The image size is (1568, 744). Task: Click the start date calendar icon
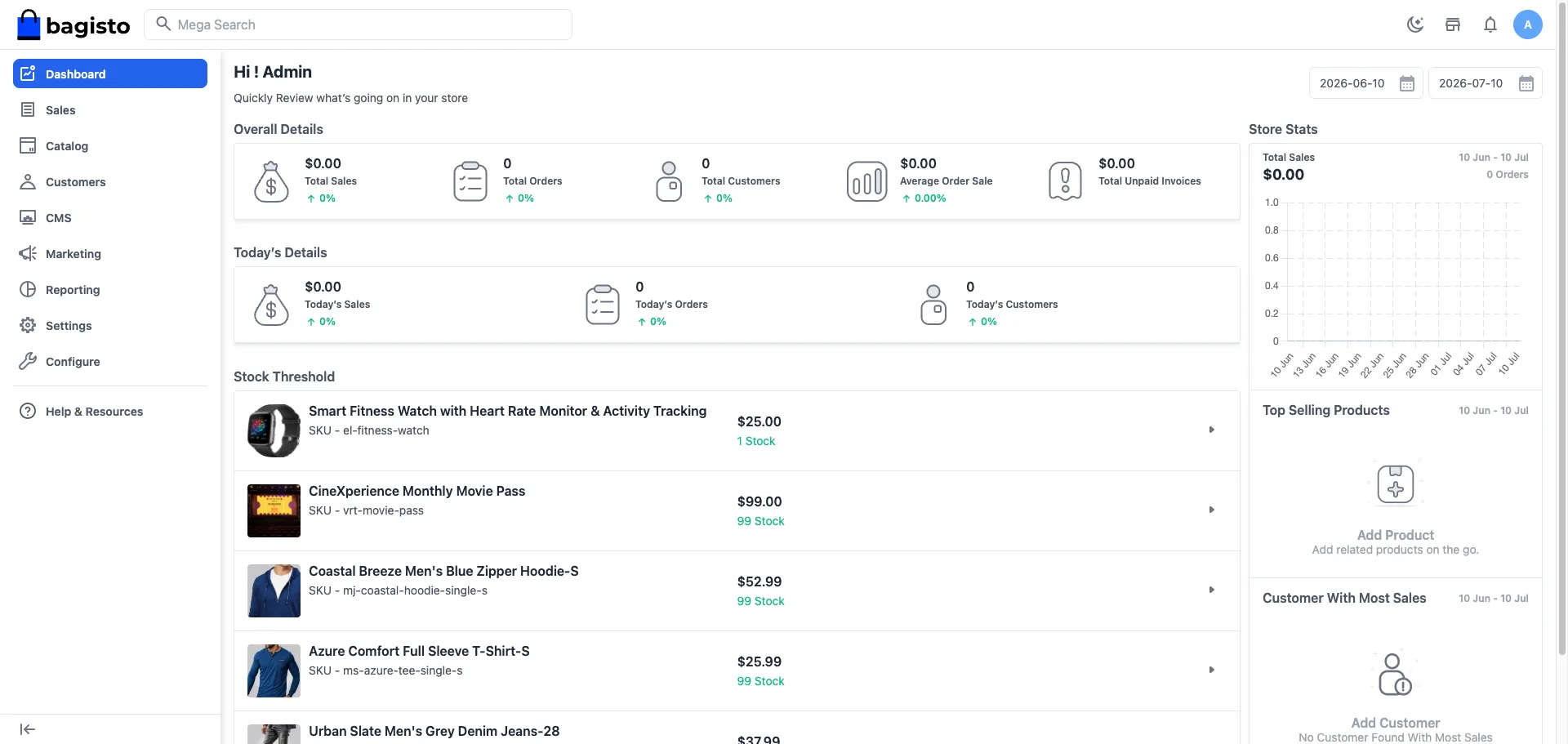[1407, 83]
